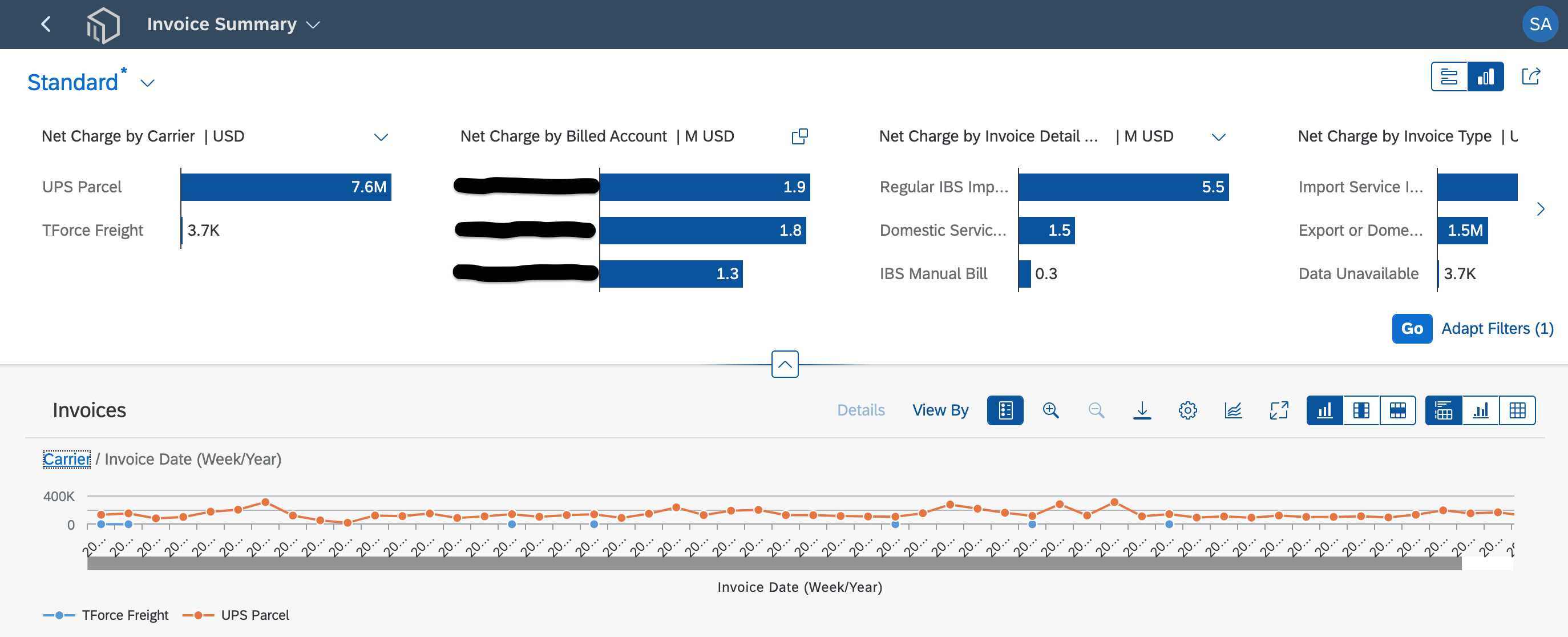Click the Invoices chart horizontal scrollbar

[774, 563]
